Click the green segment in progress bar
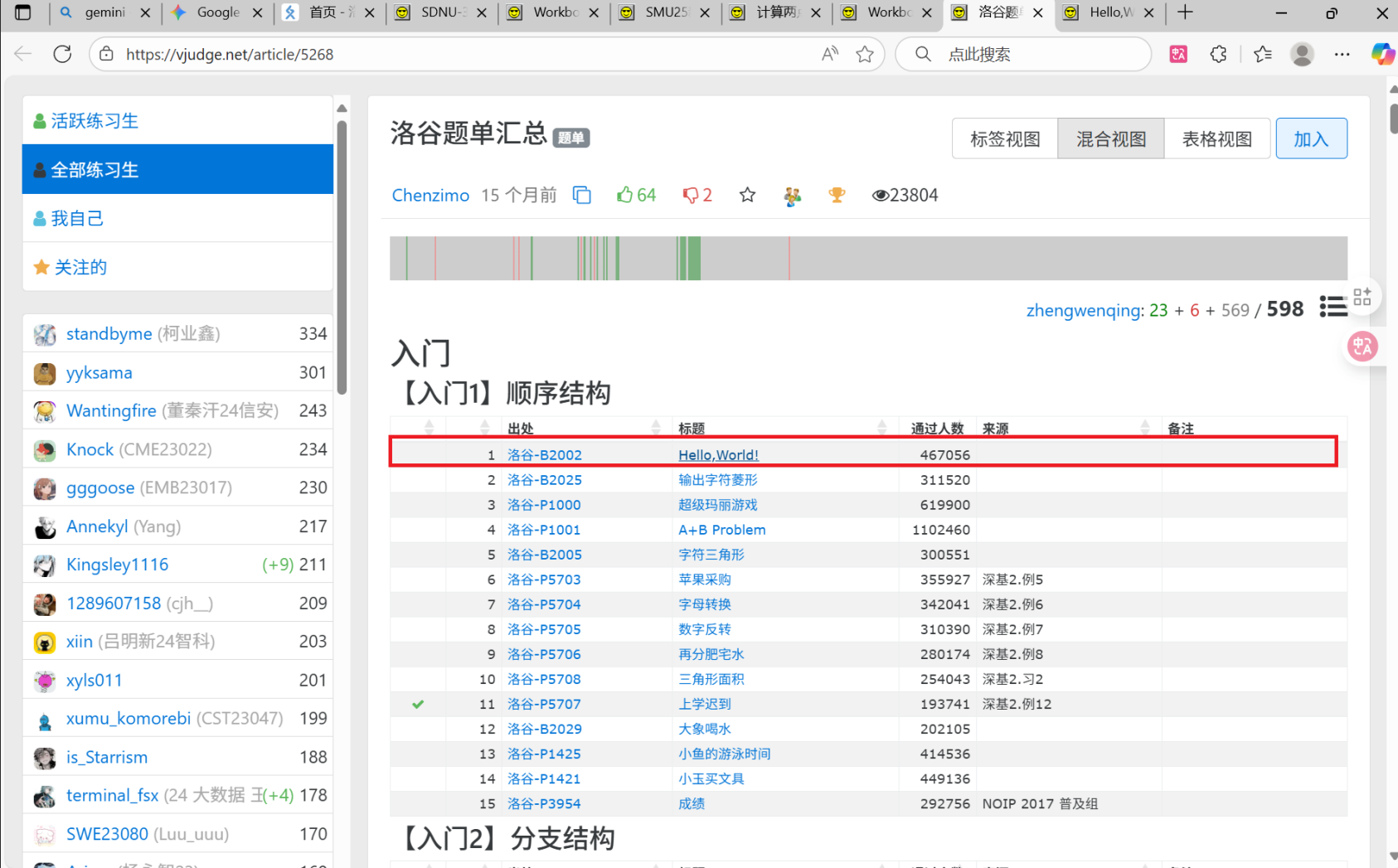 [x=689, y=259]
